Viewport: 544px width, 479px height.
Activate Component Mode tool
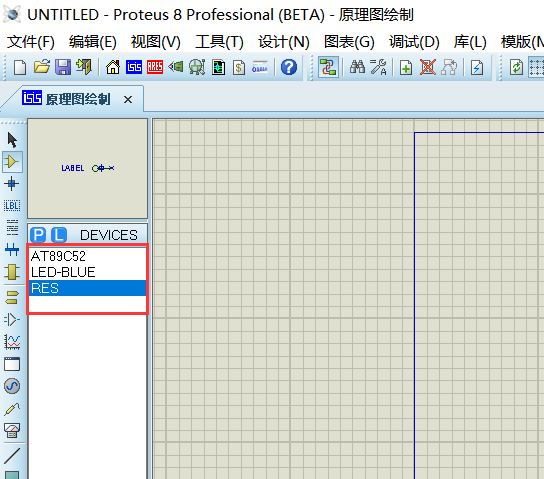pyautogui.click(x=12, y=162)
